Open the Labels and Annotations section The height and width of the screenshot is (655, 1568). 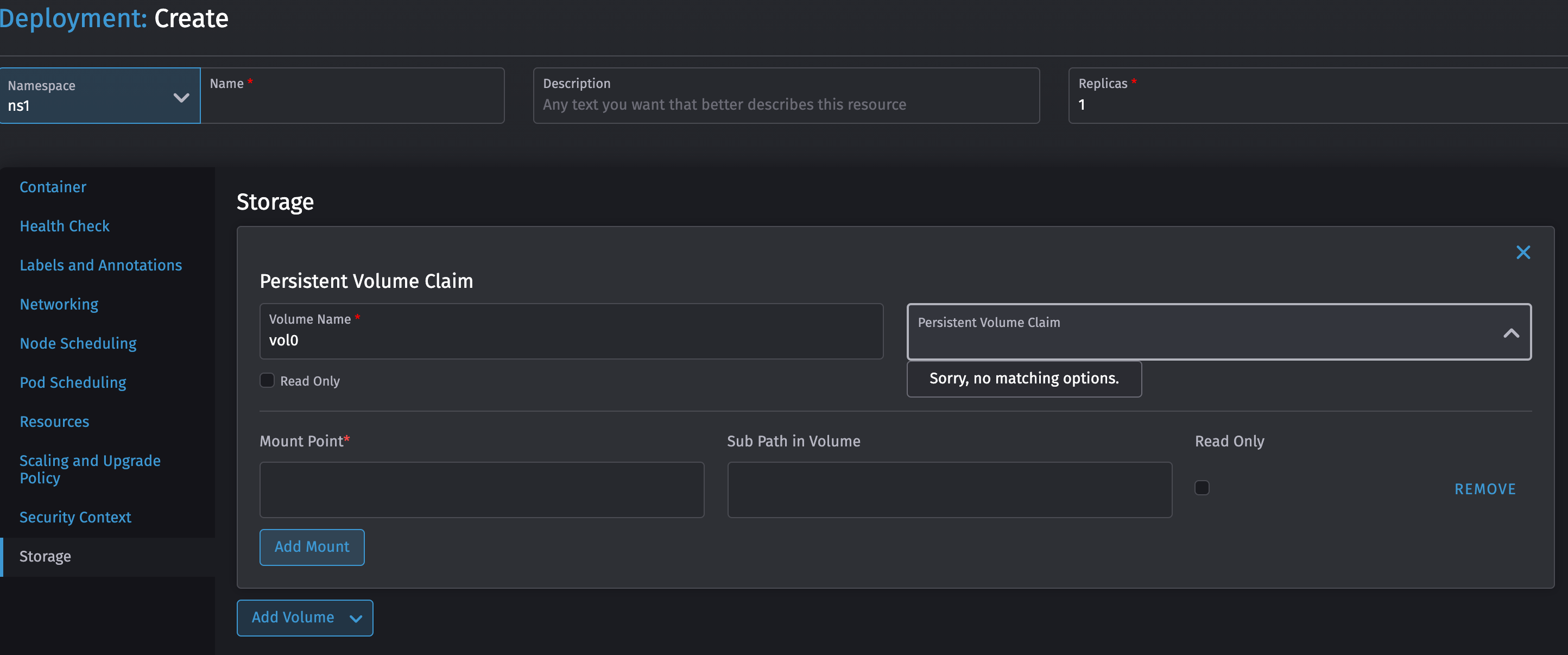coord(100,265)
